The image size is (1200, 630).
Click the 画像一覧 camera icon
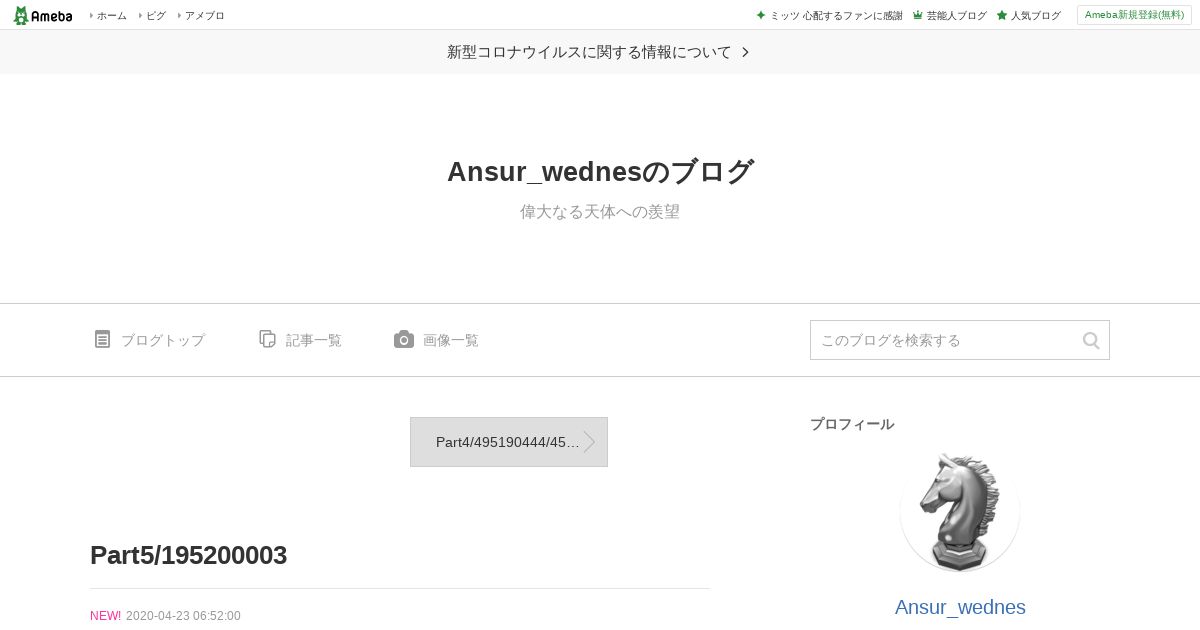pos(403,339)
